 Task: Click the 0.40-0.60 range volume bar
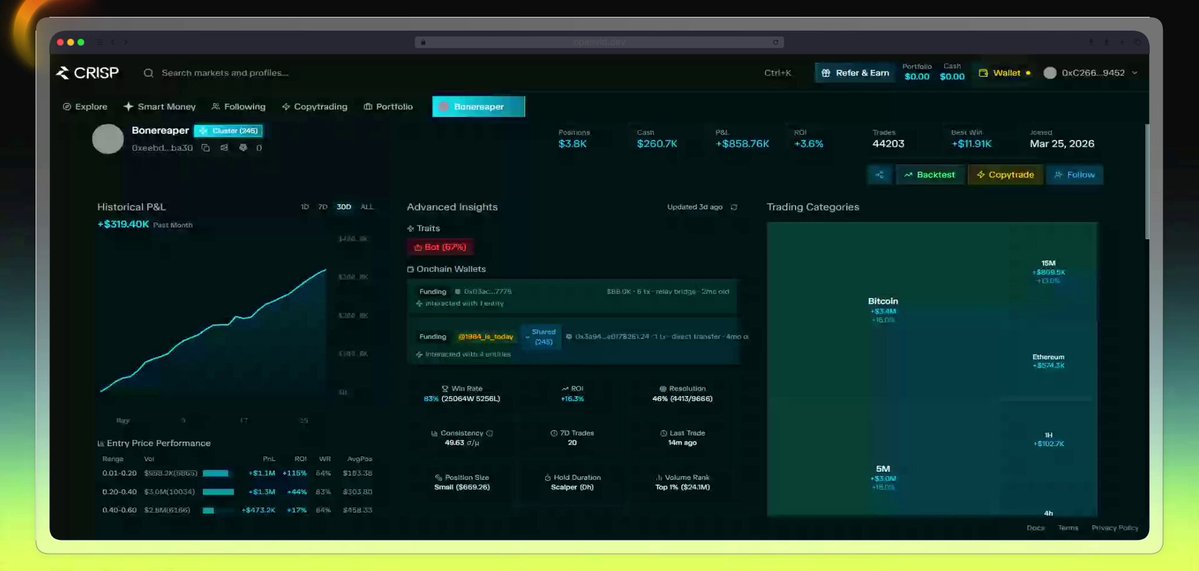209,510
